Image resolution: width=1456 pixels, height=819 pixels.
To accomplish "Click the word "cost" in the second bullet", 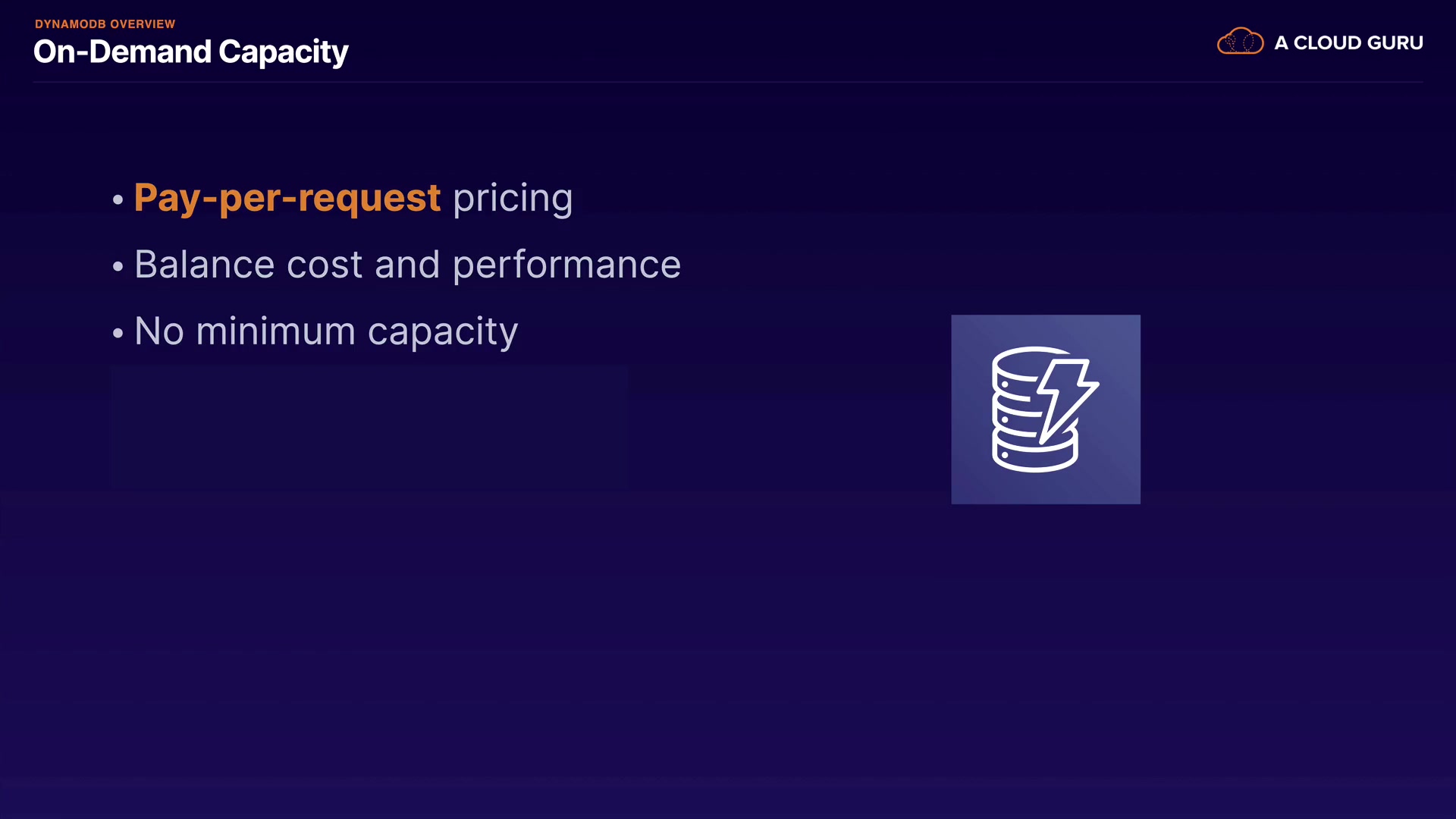I will pyautogui.click(x=325, y=265).
